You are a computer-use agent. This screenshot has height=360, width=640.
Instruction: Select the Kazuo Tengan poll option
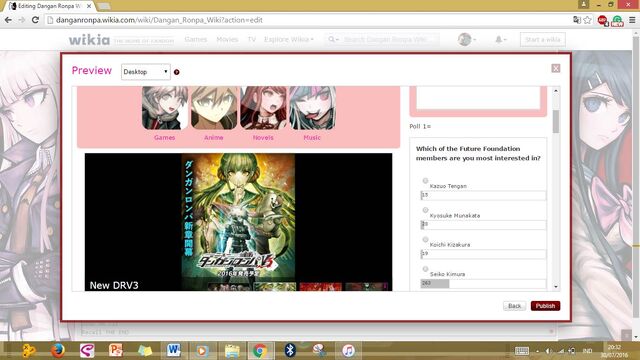click(x=425, y=180)
